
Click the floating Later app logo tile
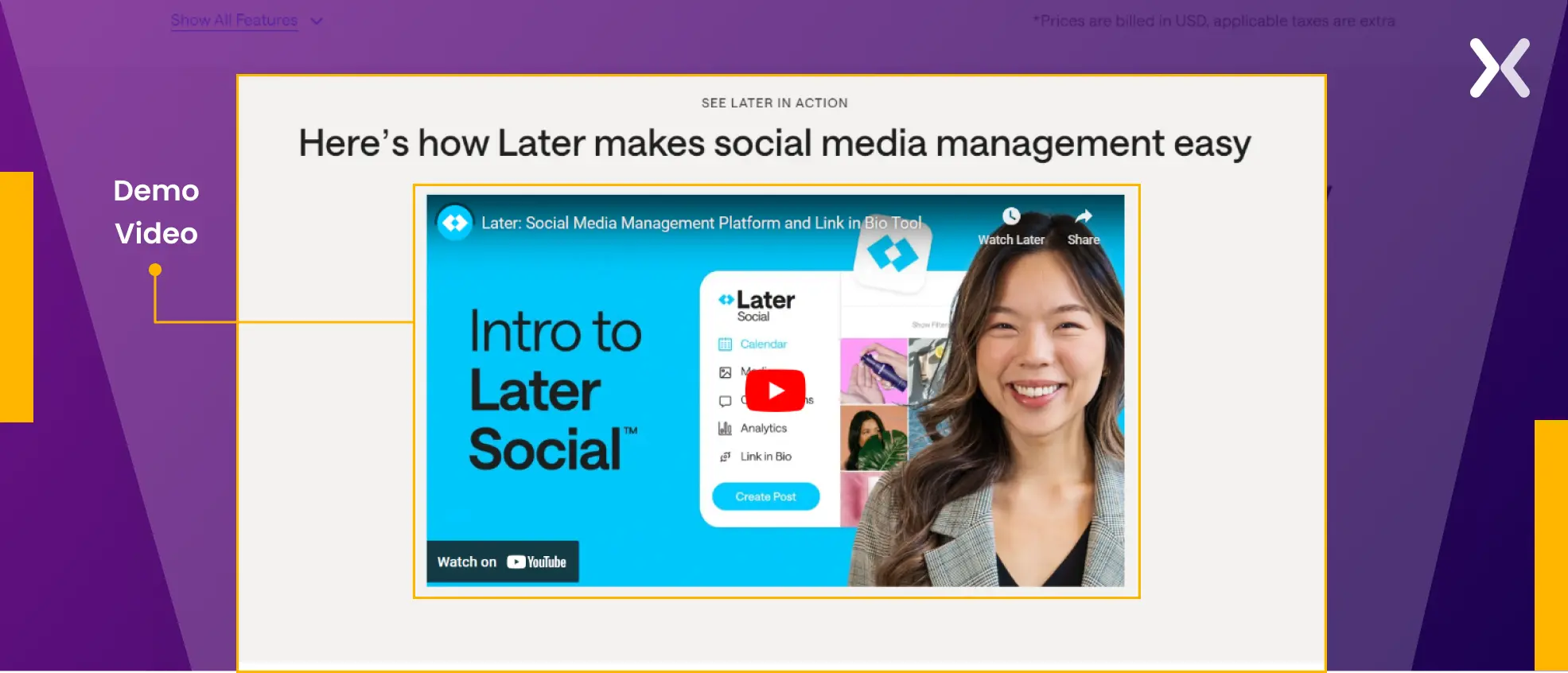coord(893,255)
